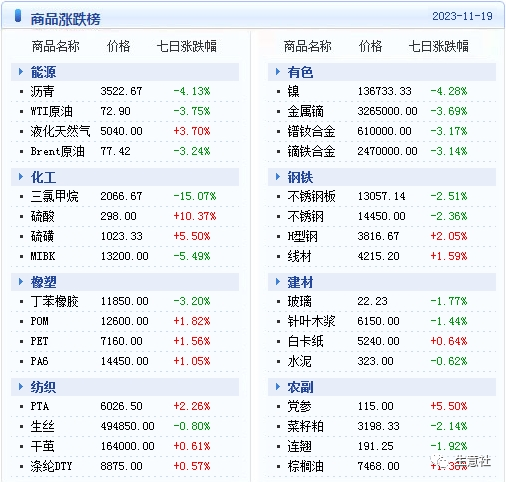Select the 连翘 commodity name
506x482 pixels.
click(x=299, y=446)
